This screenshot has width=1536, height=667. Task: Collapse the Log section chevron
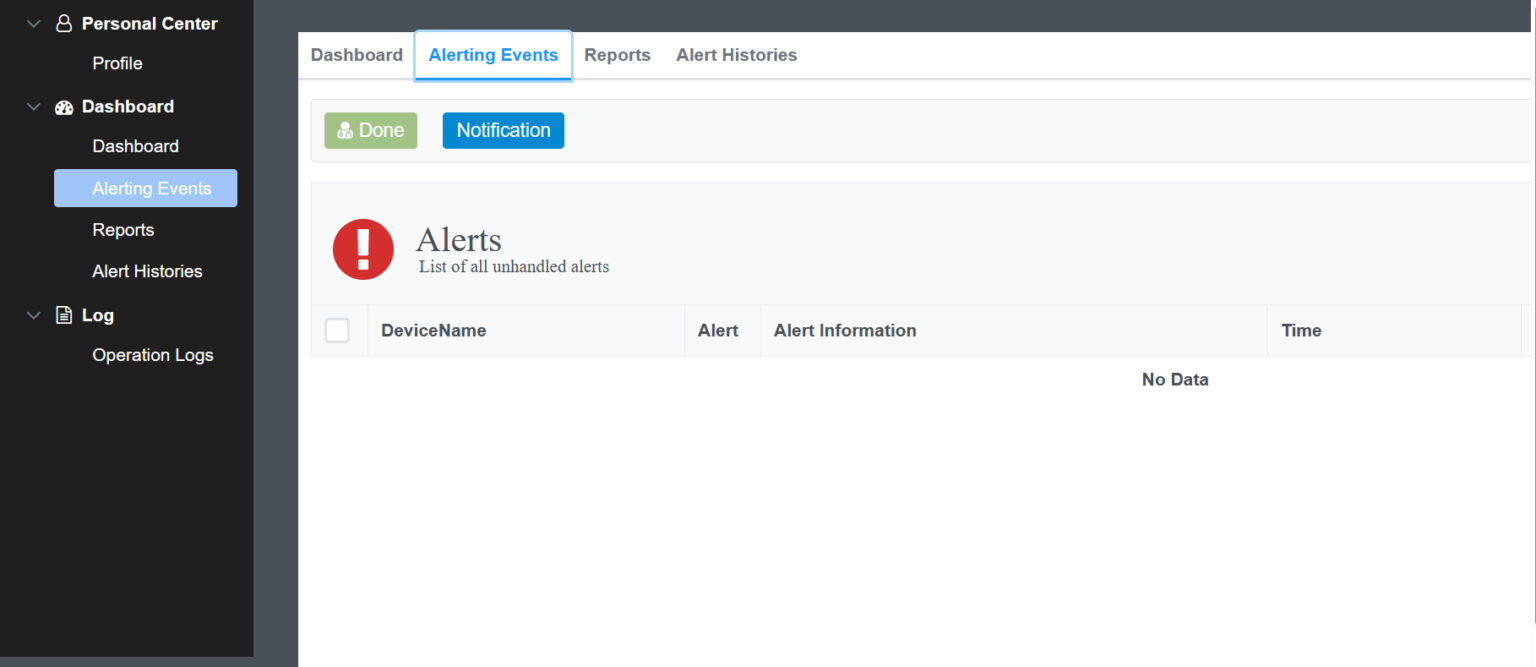(34, 315)
